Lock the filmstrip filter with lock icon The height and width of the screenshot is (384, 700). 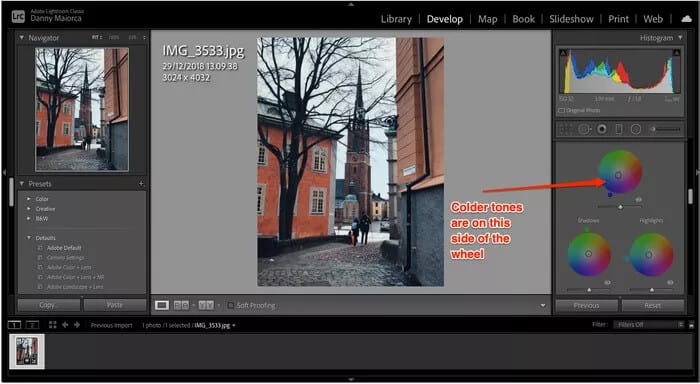pos(692,326)
